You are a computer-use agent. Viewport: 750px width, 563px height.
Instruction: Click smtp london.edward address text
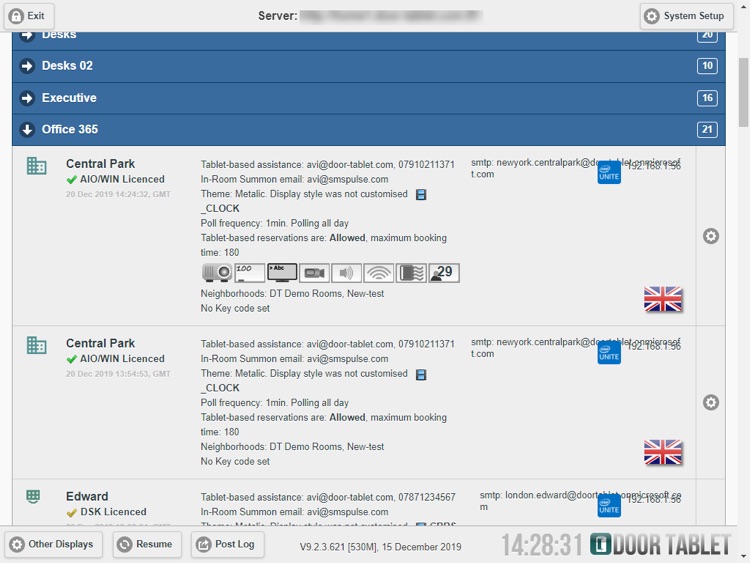tap(580, 501)
